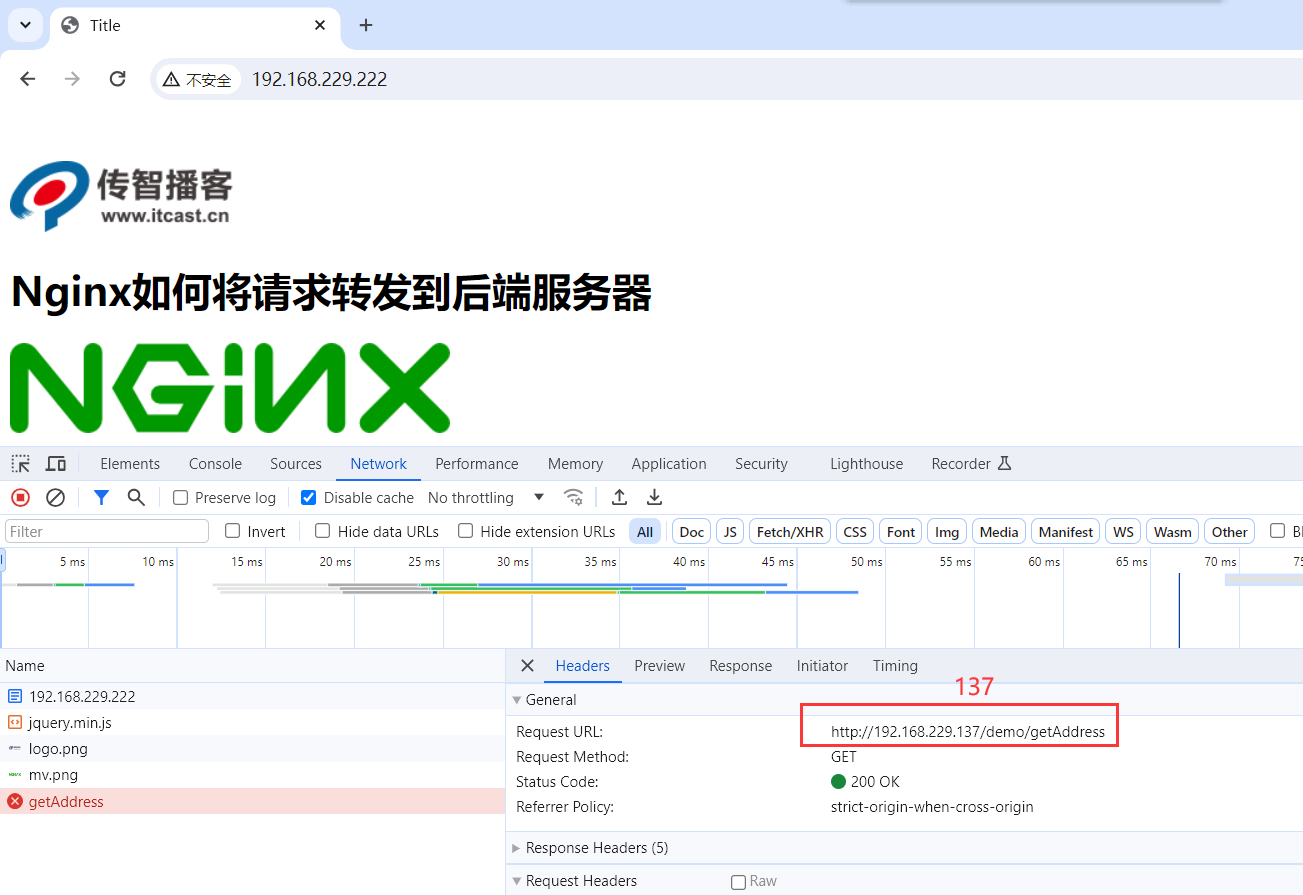Viewport: 1303px width, 895px height.
Task: Select the All request type filter
Action: pyautogui.click(x=645, y=532)
